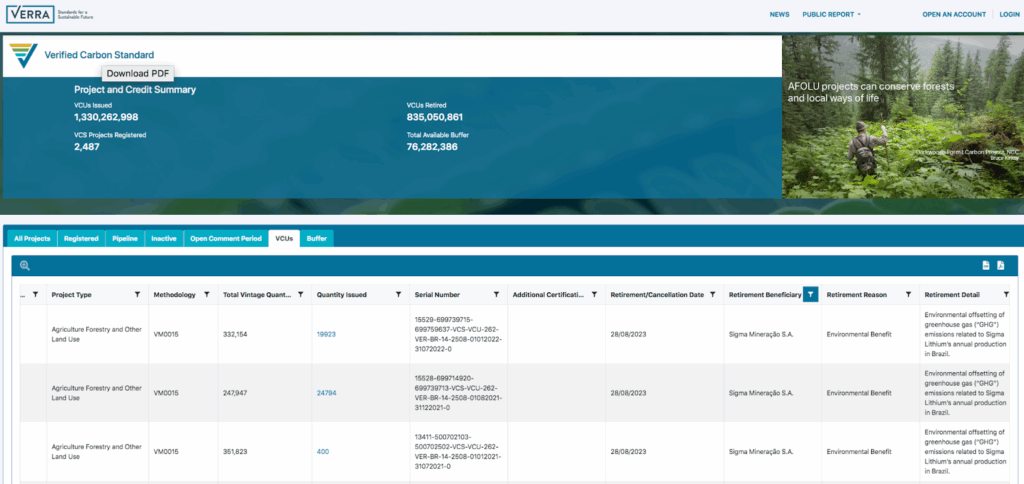Viewport: 1024px width, 484px height.
Task: Open the quantity issued link 400
Action: (323, 451)
